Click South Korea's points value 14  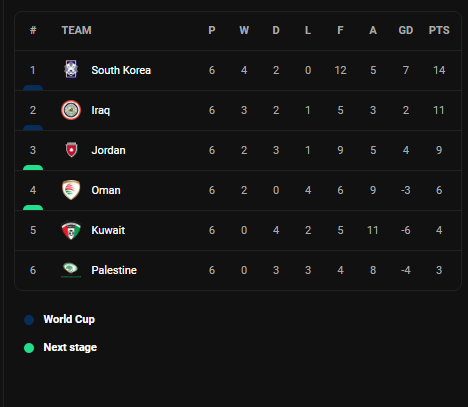pos(439,70)
